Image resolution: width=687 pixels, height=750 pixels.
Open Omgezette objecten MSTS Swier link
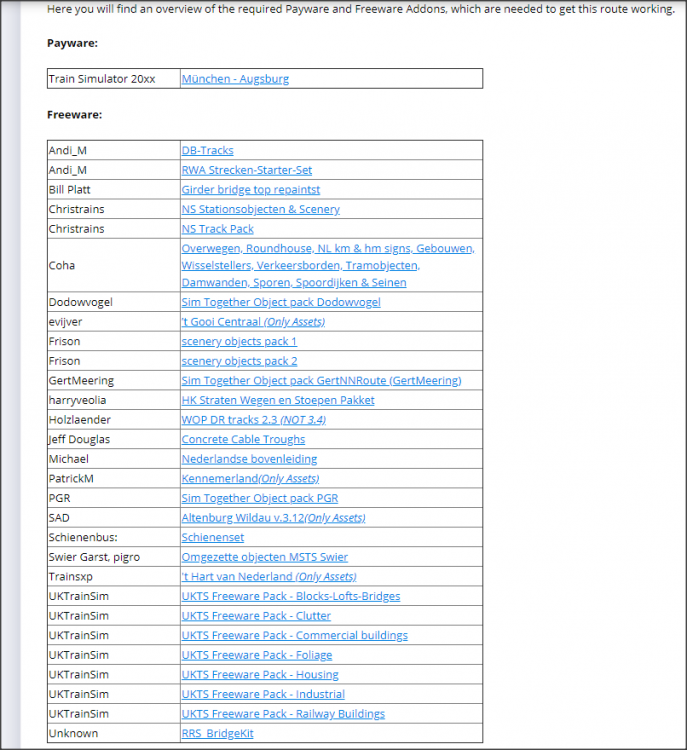pyautogui.click(x=265, y=557)
